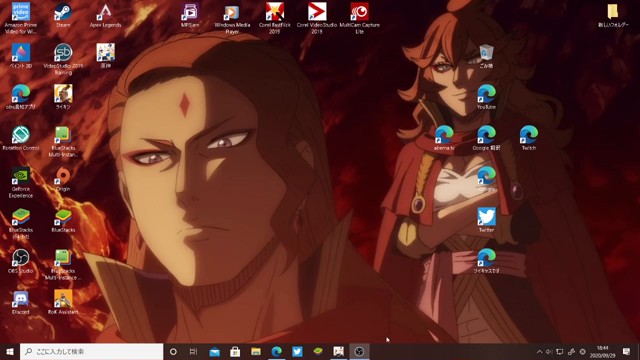Select the Rotation Control shortcut
This screenshot has width=640, height=360.
click(21, 138)
